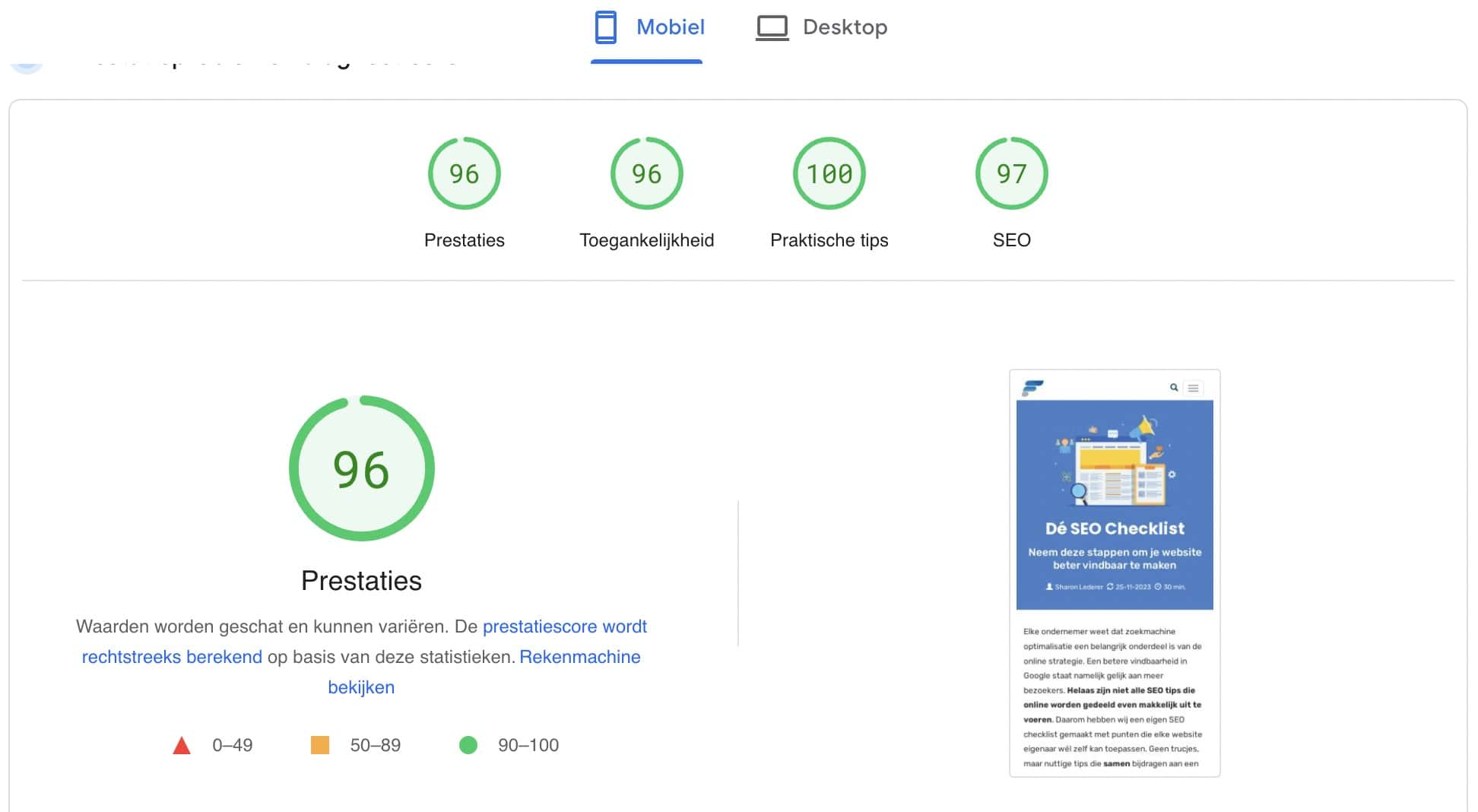This screenshot has height=812, width=1478.
Task: Click the red triangle 0–49 legend marker
Action: click(x=182, y=746)
